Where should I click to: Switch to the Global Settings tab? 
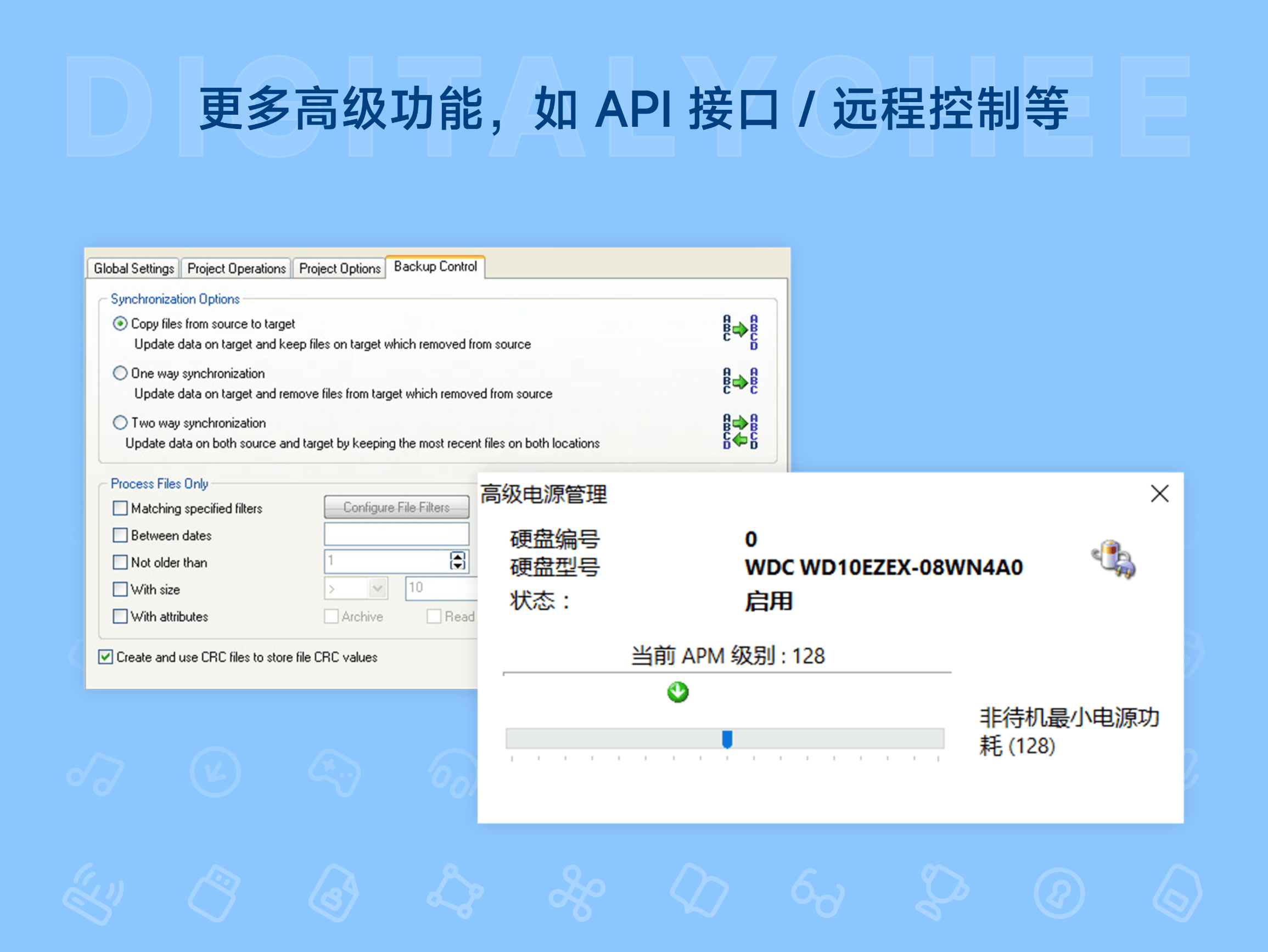click(x=132, y=268)
